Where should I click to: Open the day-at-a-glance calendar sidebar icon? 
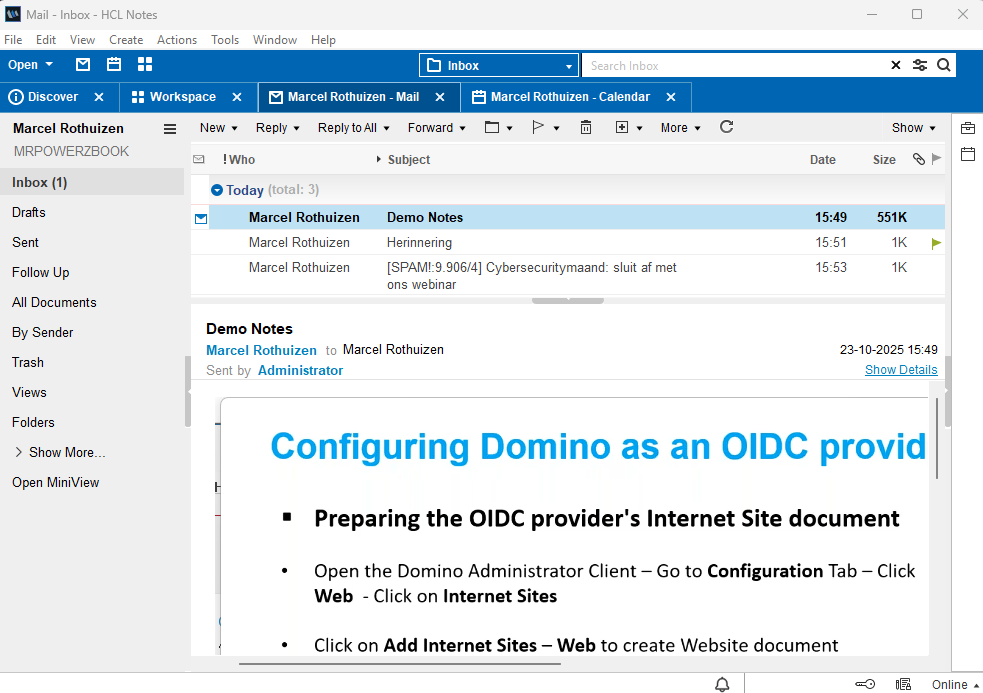pos(967,154)
